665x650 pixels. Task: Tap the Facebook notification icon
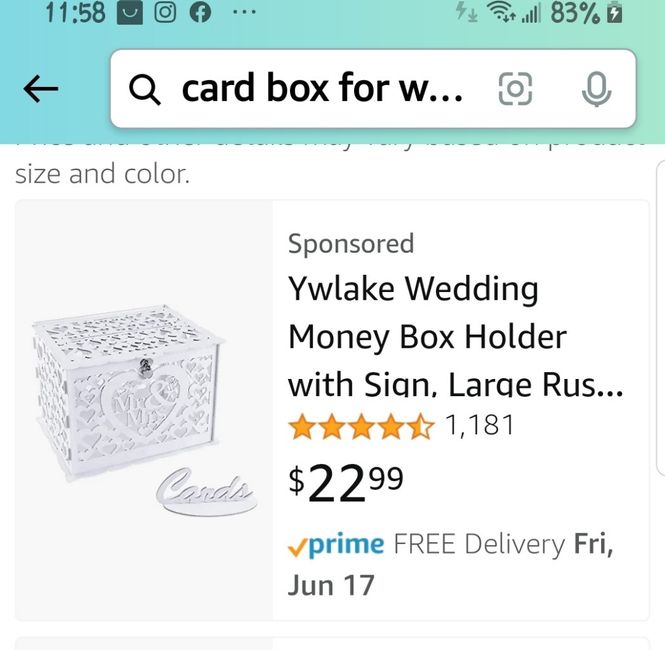[x=200, y=14]
